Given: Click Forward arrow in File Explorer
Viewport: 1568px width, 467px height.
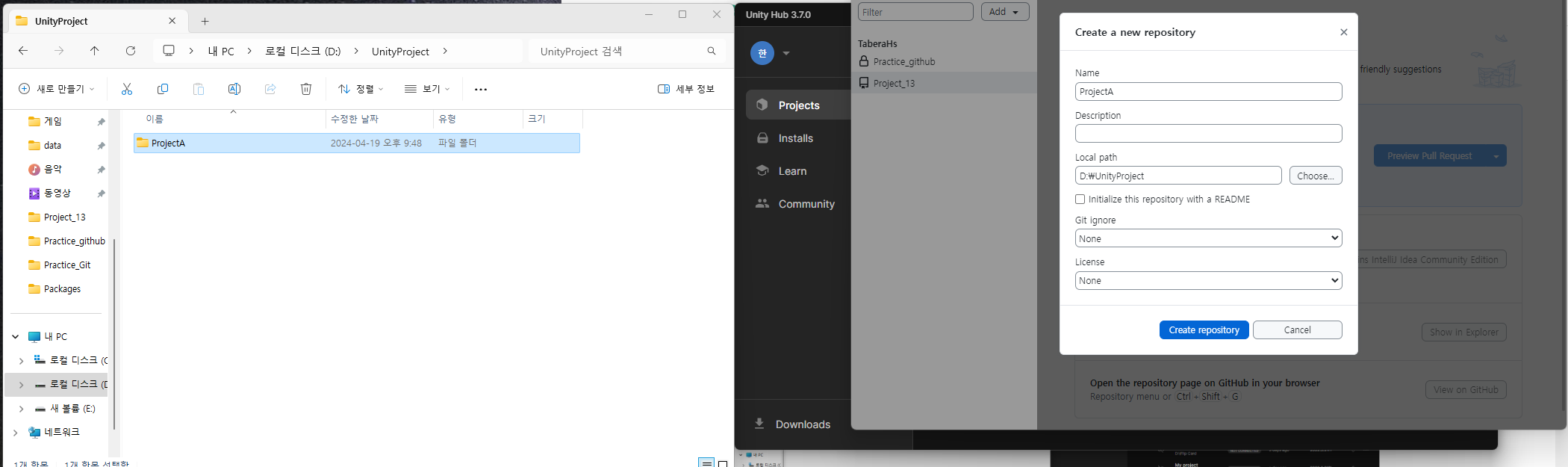Looking at the screenshot, I should tap(59, 51).
